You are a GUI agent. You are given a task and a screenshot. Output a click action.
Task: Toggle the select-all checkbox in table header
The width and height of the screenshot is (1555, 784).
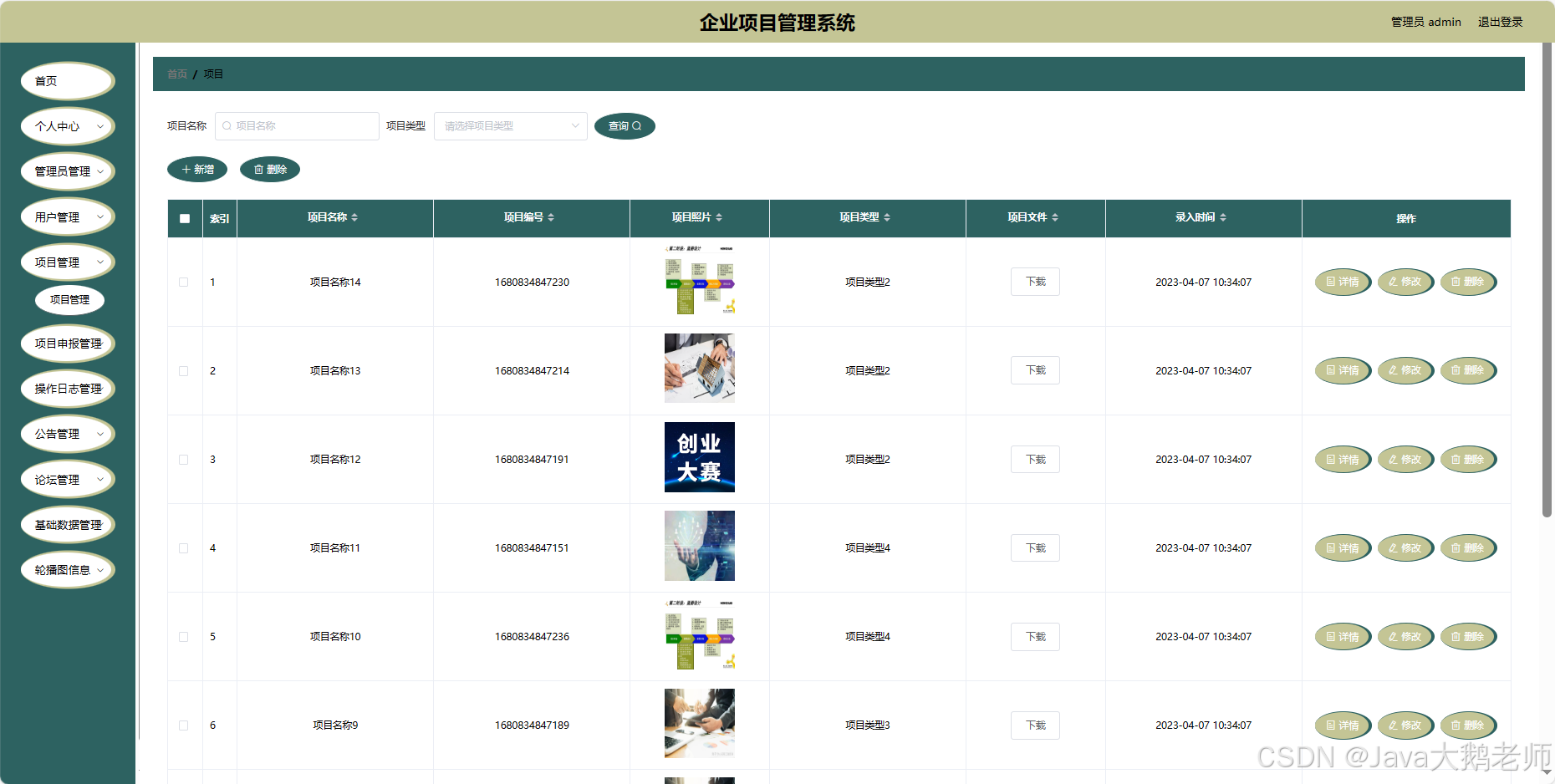[x=185, y=219]
